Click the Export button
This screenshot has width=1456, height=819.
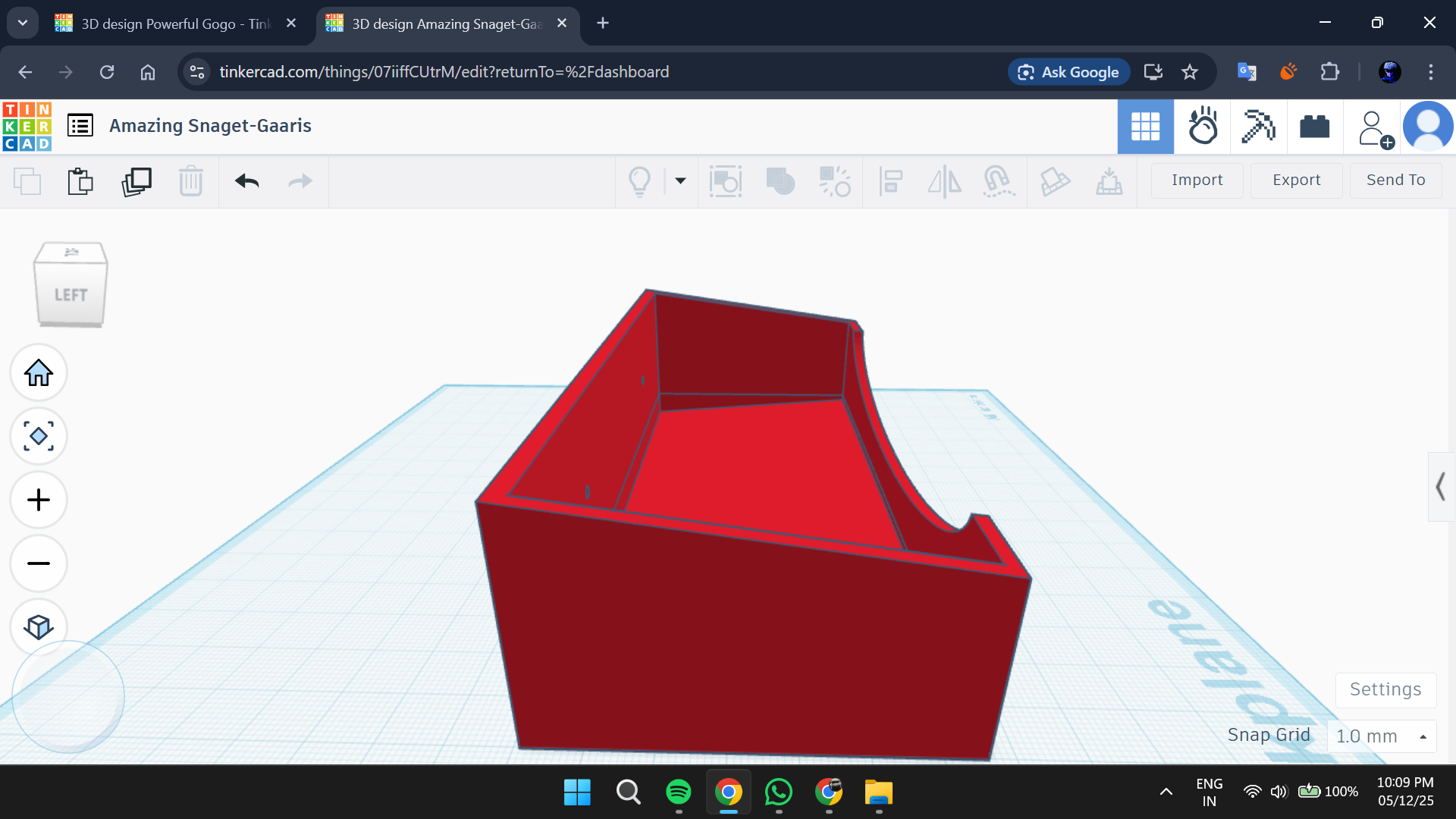[1296, 180]
